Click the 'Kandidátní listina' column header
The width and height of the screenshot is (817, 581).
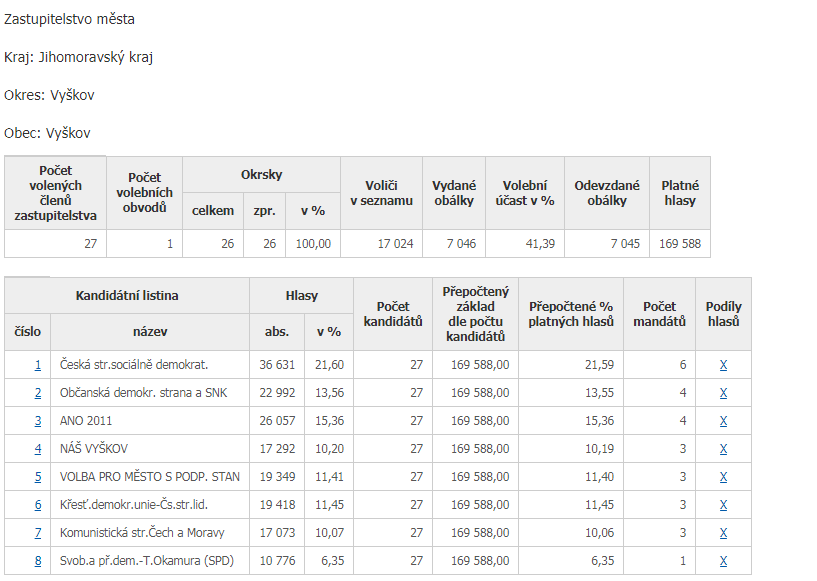tap(127, 296)
